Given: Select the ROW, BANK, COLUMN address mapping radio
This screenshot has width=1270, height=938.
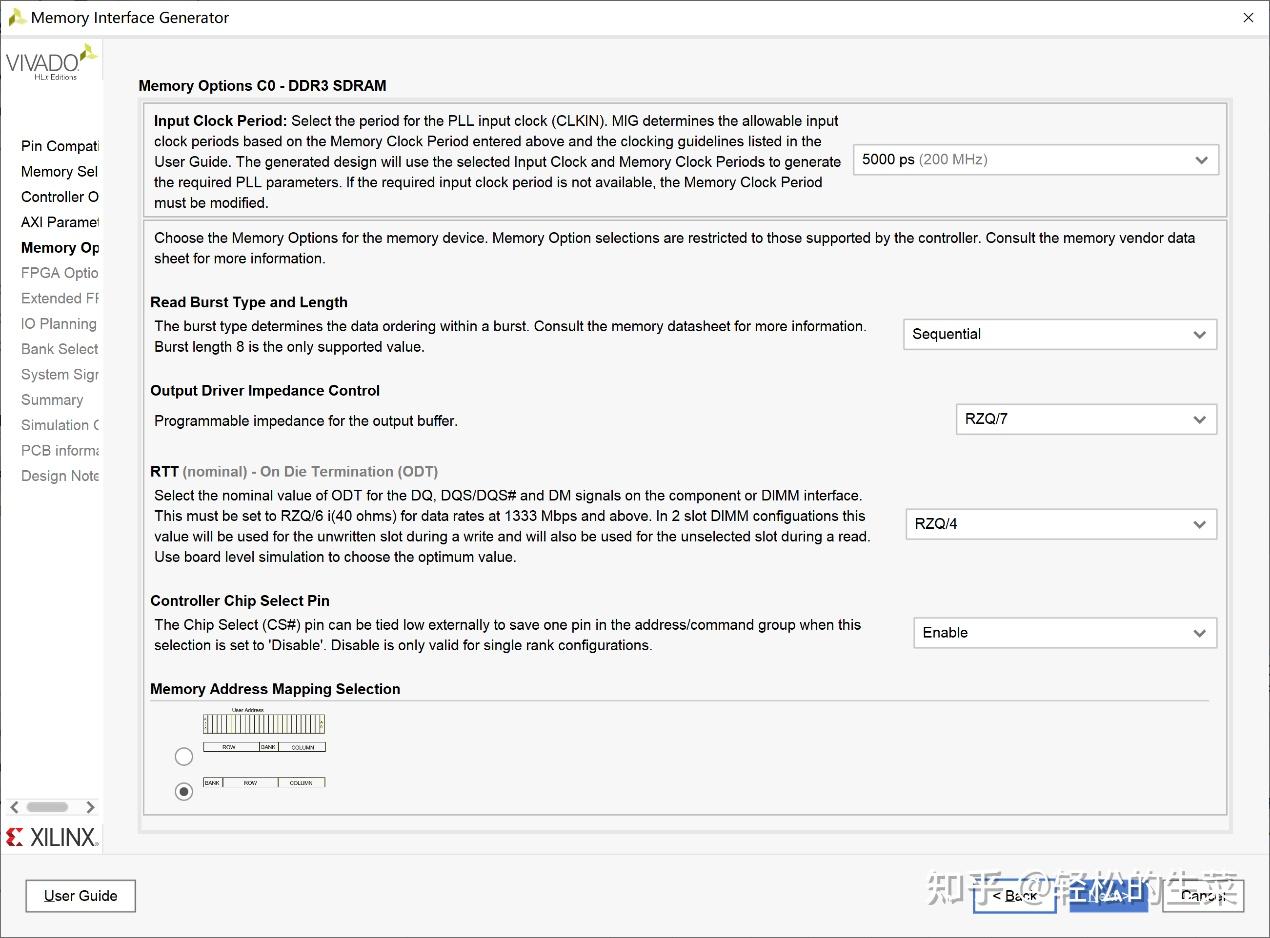Looking at the screenshot, I should point(184,756).
